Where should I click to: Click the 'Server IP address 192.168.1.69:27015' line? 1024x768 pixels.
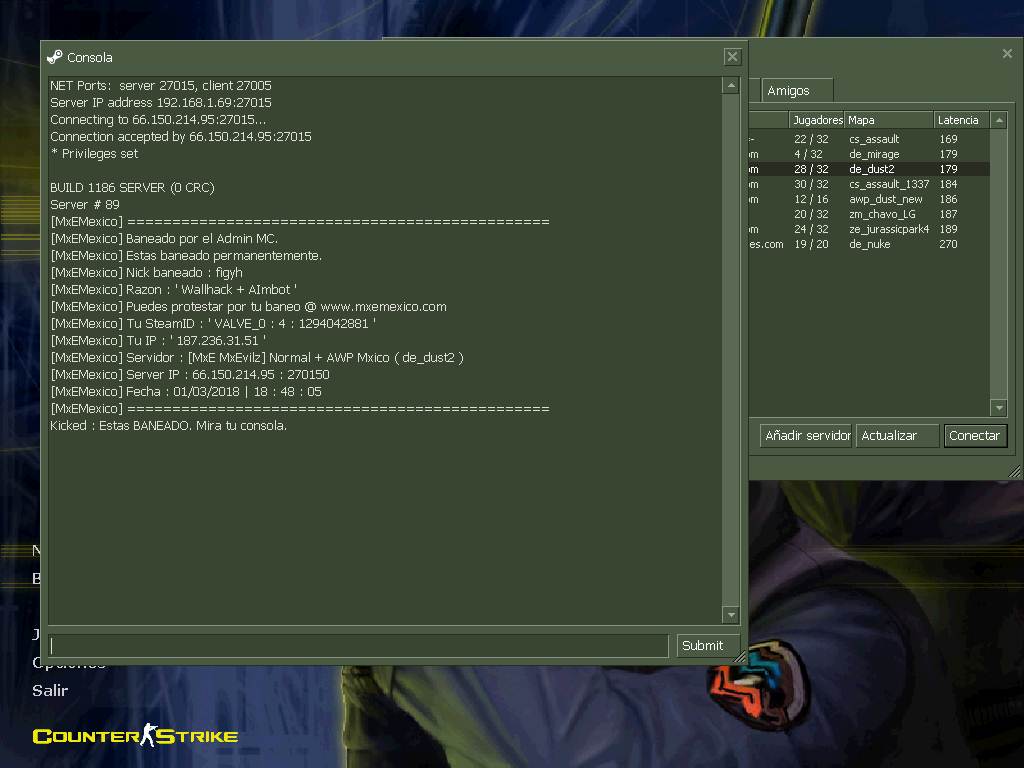click(161, 103)
